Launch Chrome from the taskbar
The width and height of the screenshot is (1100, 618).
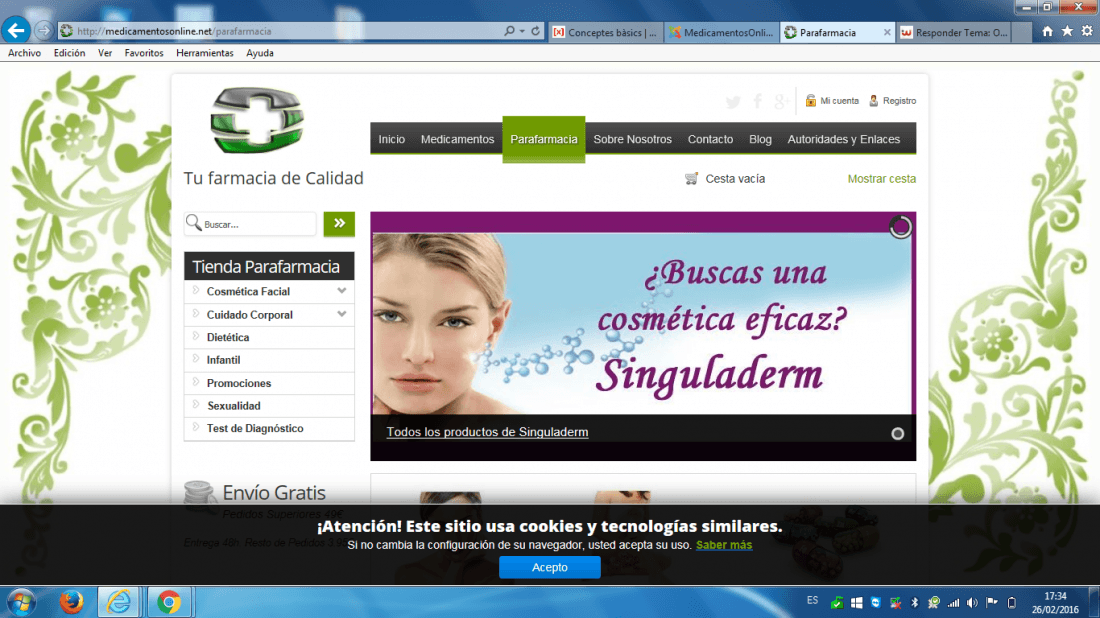pos(168,602)
